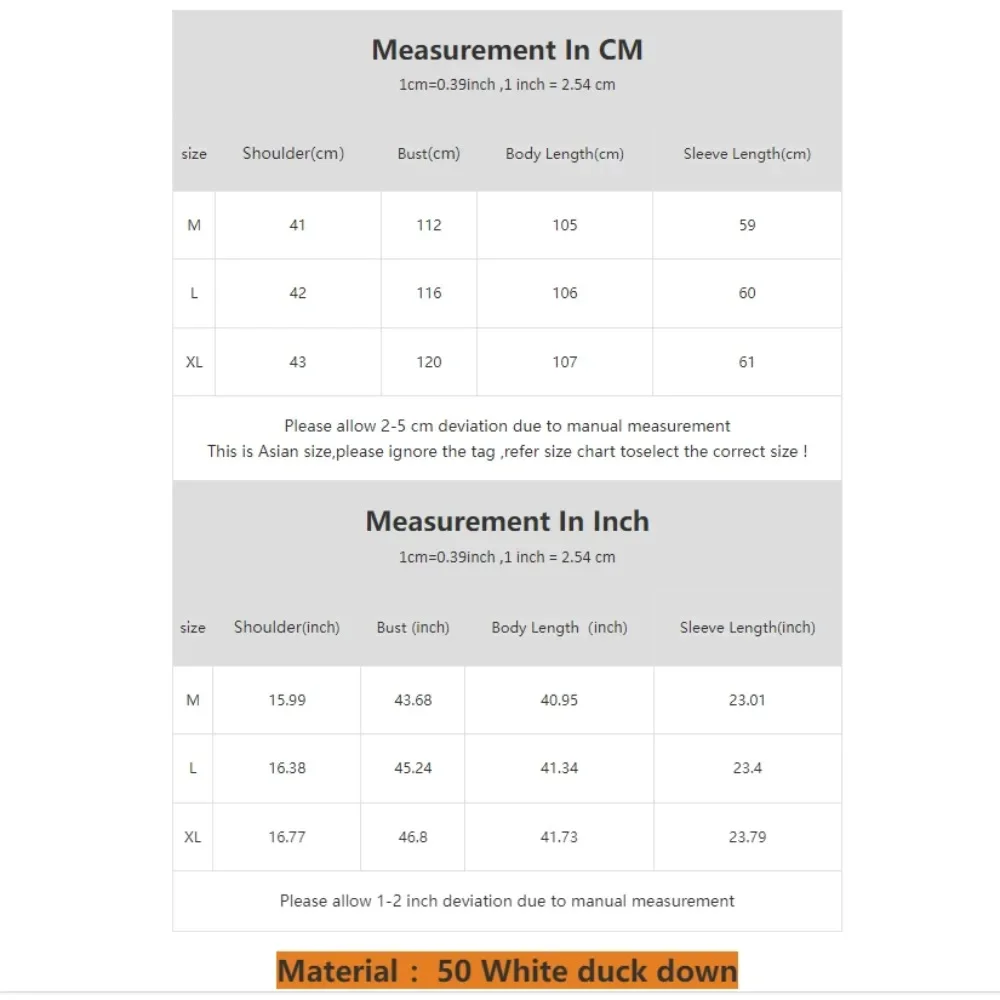1000x1000 pixels.
Task: Click the Sleeve Length(cm) header
Action: 747,154
